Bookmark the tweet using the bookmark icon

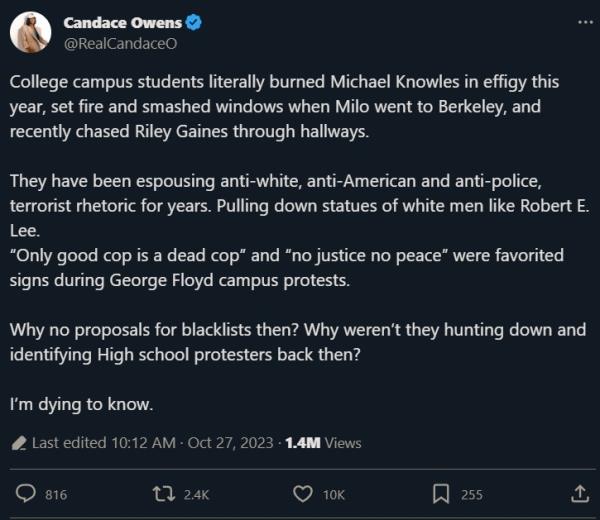point(441,494)
